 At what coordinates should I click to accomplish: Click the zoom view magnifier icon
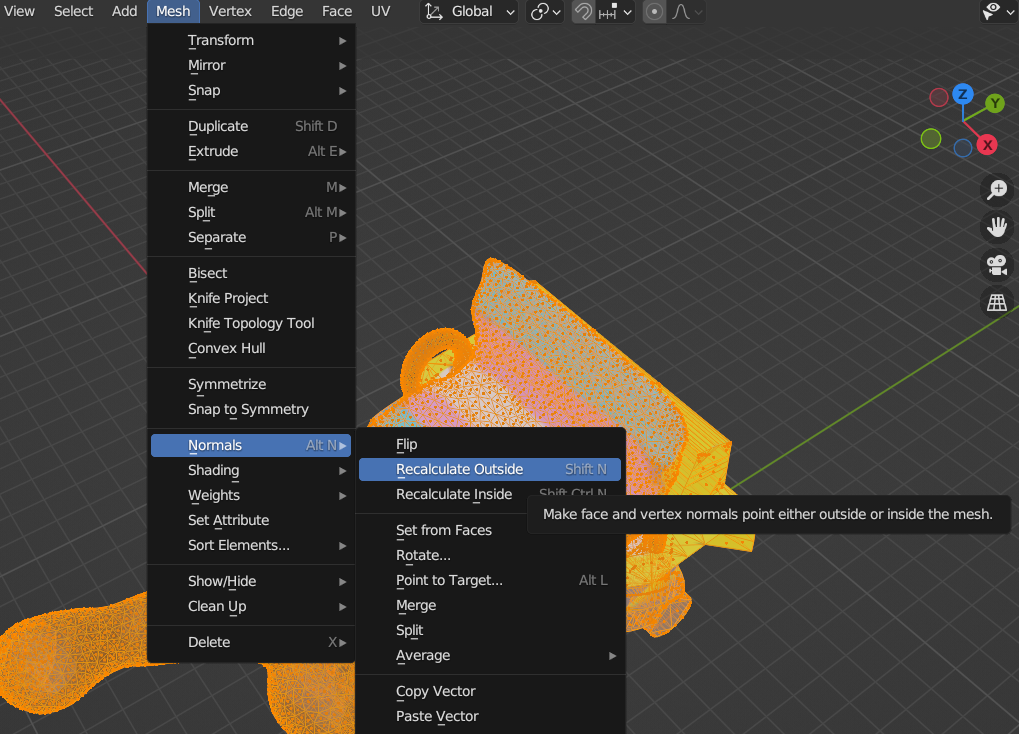[996, 189]
